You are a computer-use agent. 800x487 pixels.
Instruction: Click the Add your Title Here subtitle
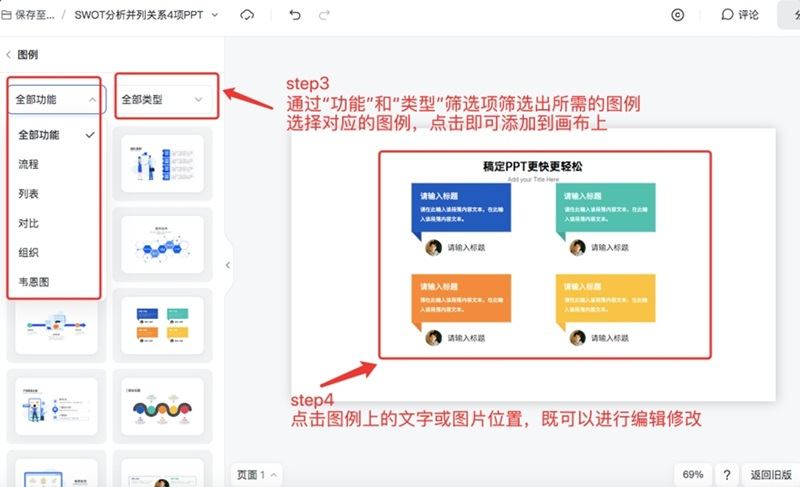[533, 180]
